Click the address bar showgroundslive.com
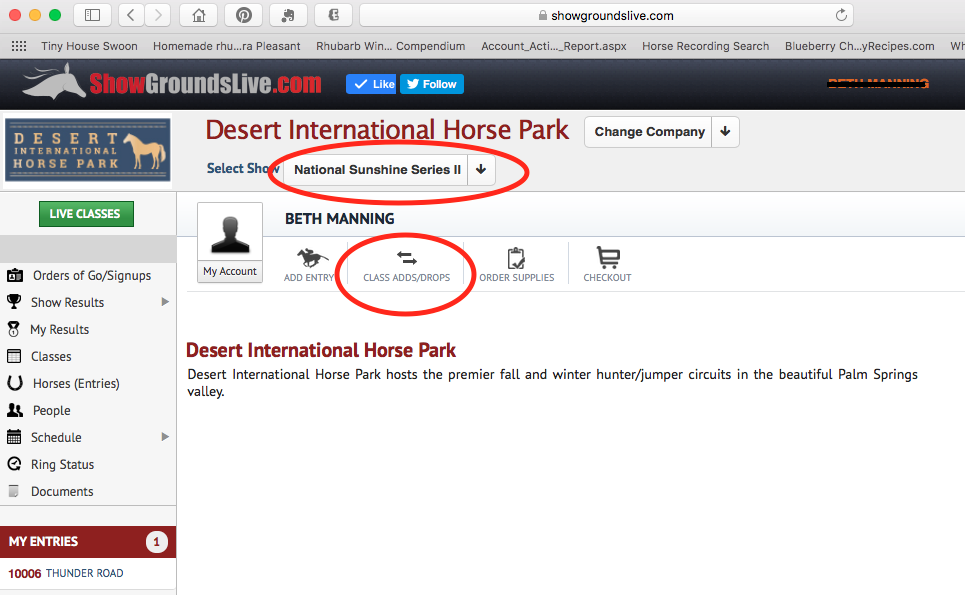This screenshot has height=595, width=965. pyautogui.click(x=607, y=15)
